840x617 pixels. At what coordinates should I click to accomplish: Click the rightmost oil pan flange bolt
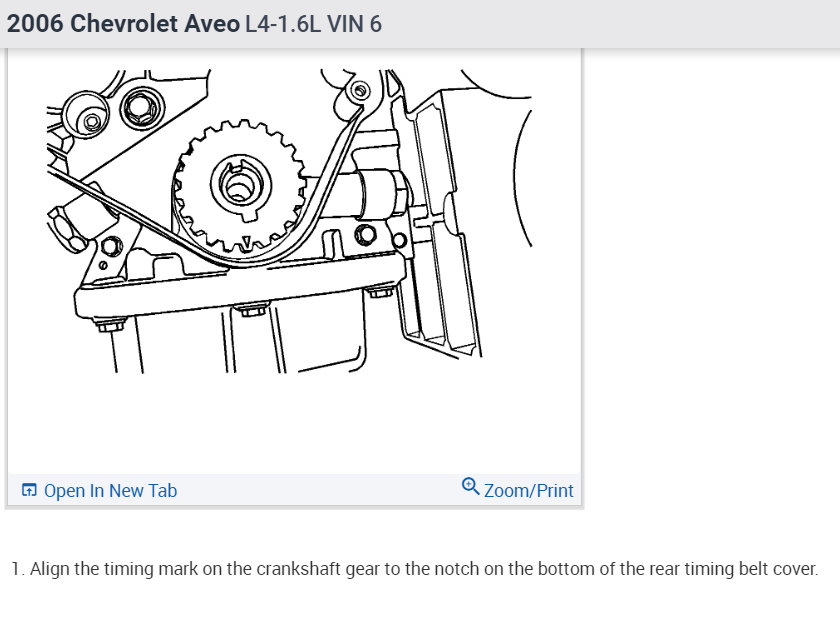[380, 292]
